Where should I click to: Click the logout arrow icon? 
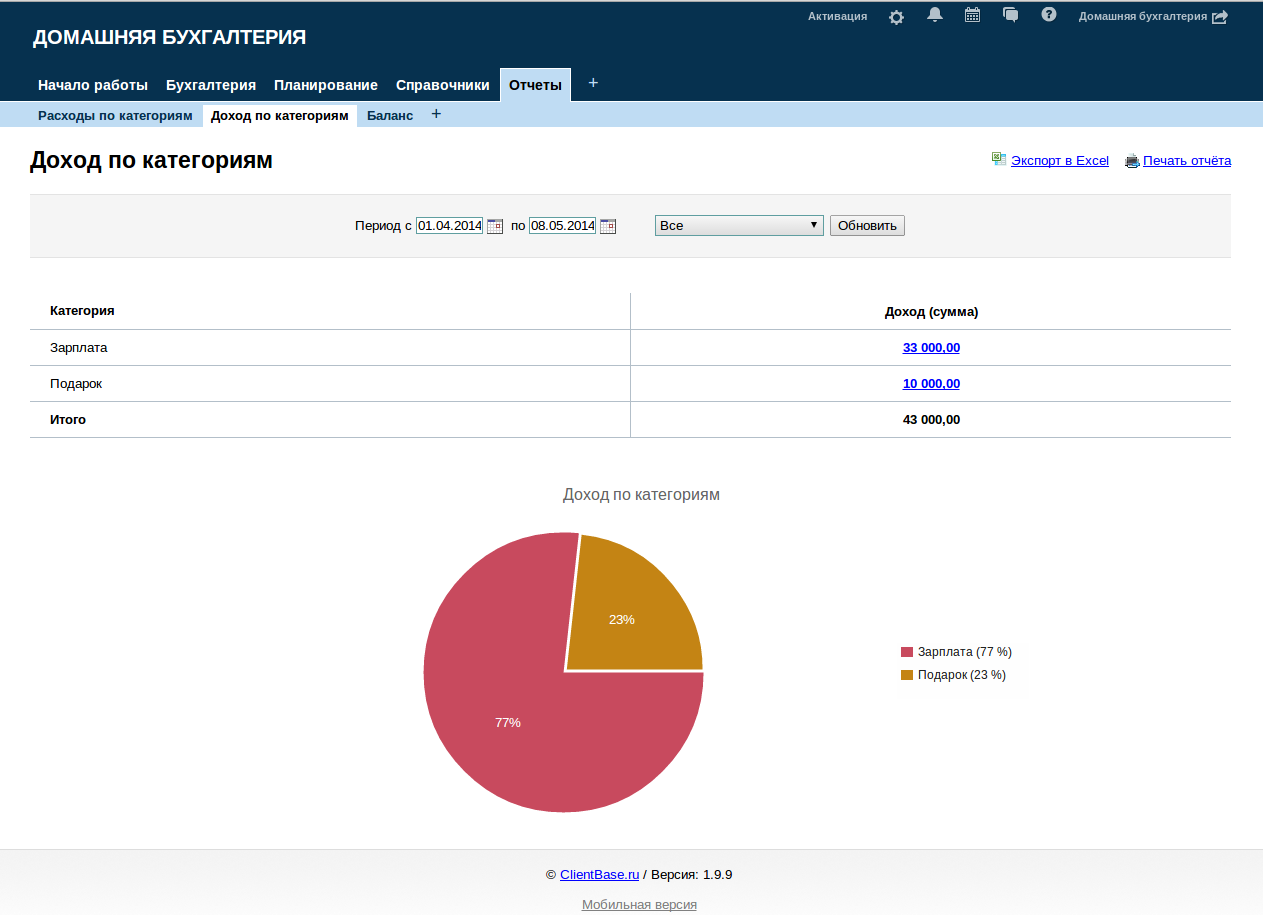coord(1220,17)
